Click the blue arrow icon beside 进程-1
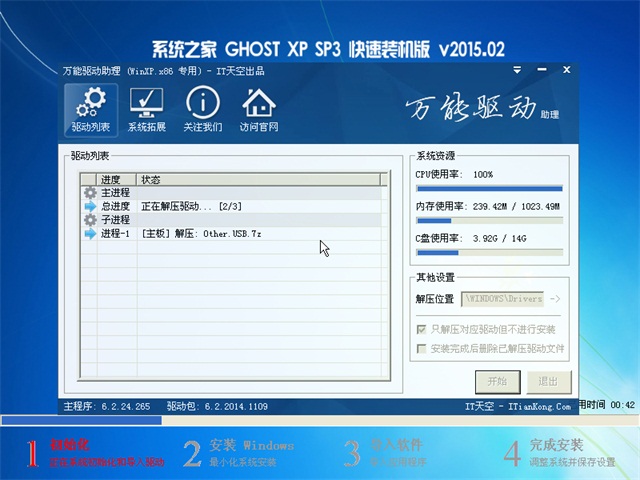 (x=90, y=234)
